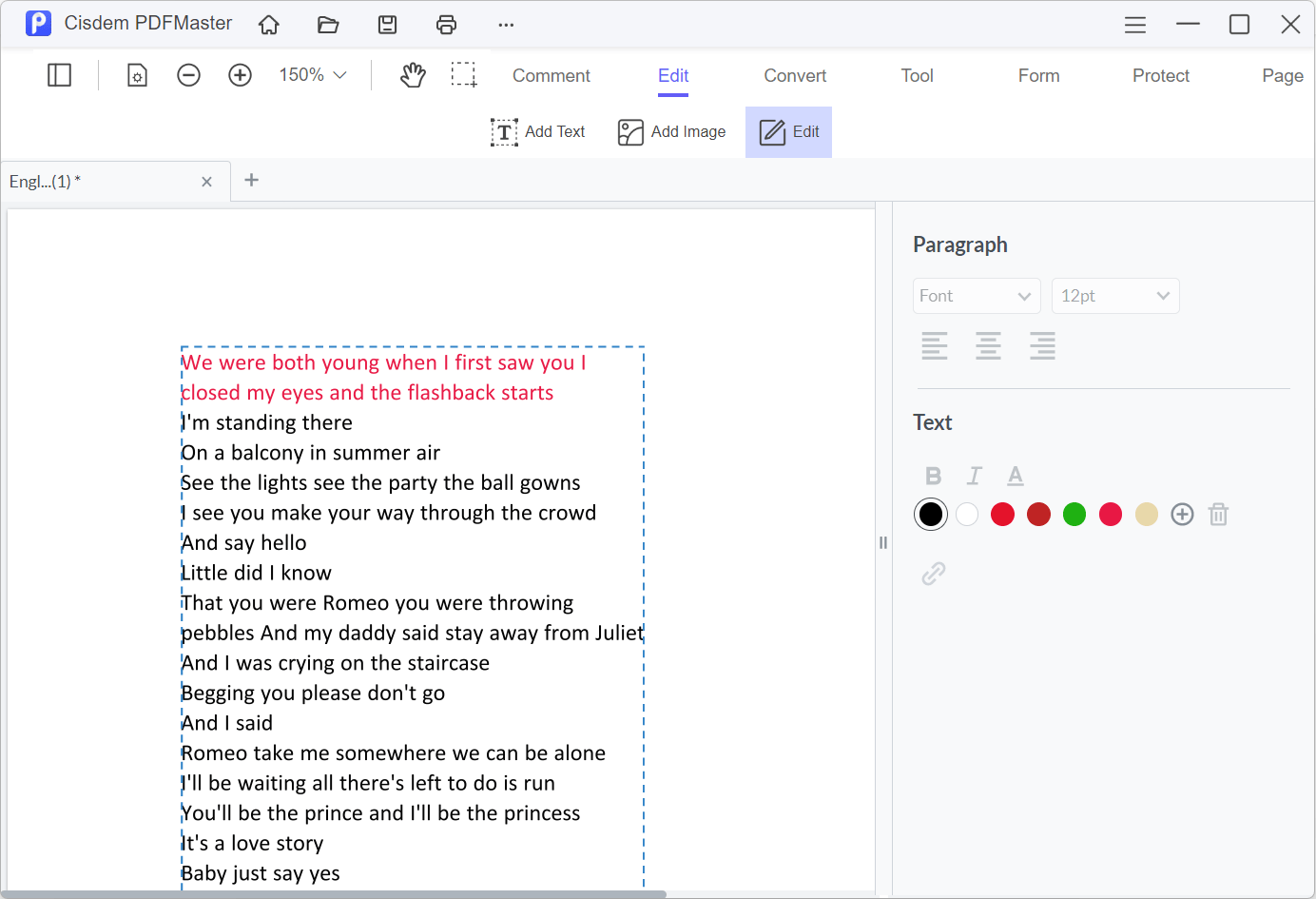The height and width of the screenshot is (899, 1316).
Task: Click the Add Image button
Action: point(671,132)
